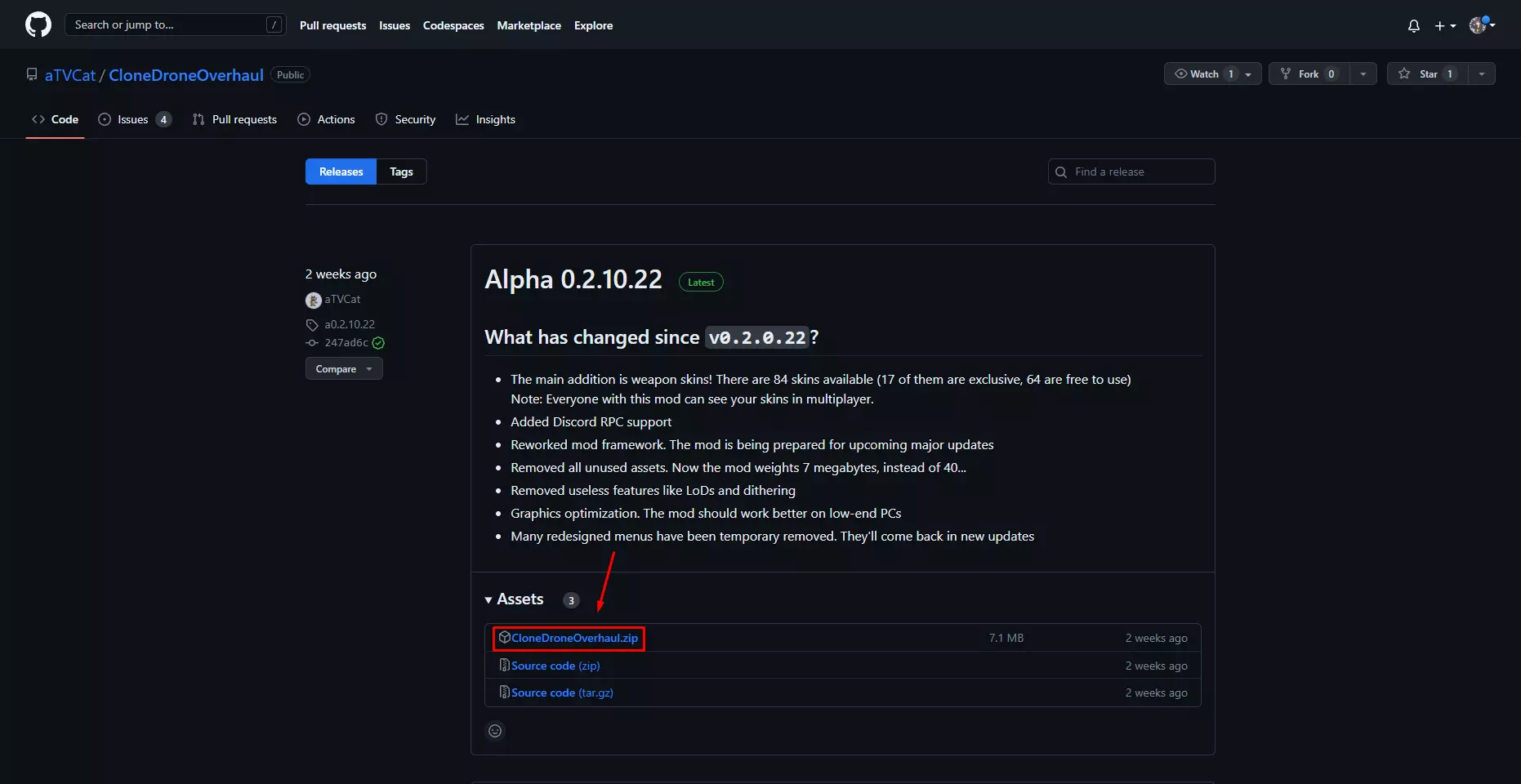
Task: Download Source code (tar.gz)
Action: (562, 693)
